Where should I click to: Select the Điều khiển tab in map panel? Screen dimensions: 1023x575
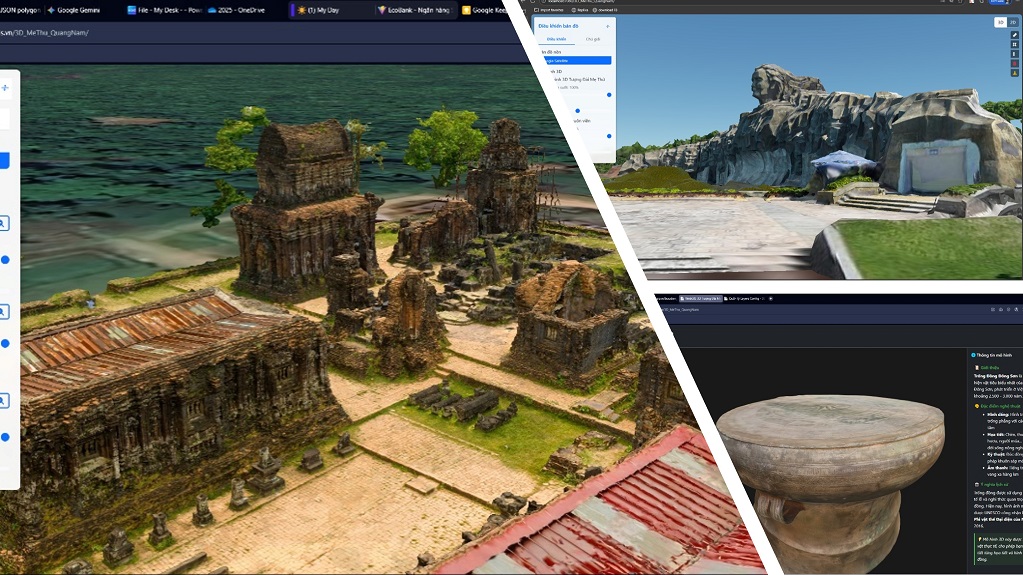557,39
